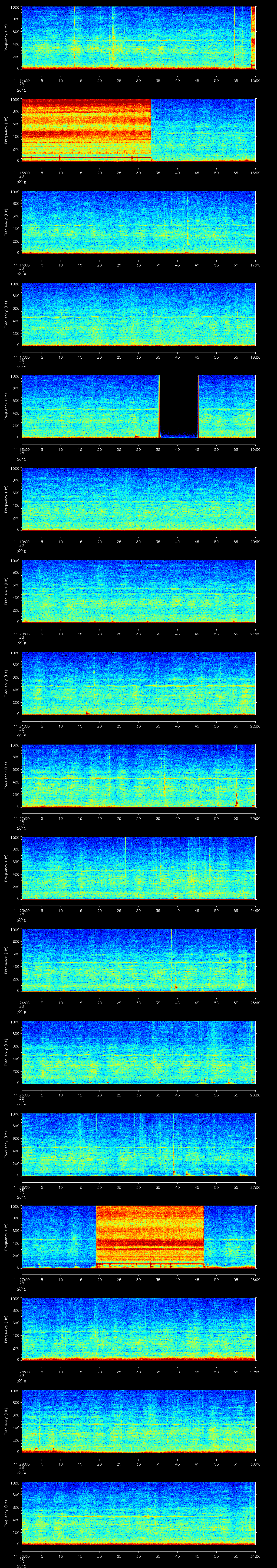Image resolution: width=277 pixels, height=1568 pixels.
Task: Click the 11:27:00 start time label
Action: tap(21, 1279)
